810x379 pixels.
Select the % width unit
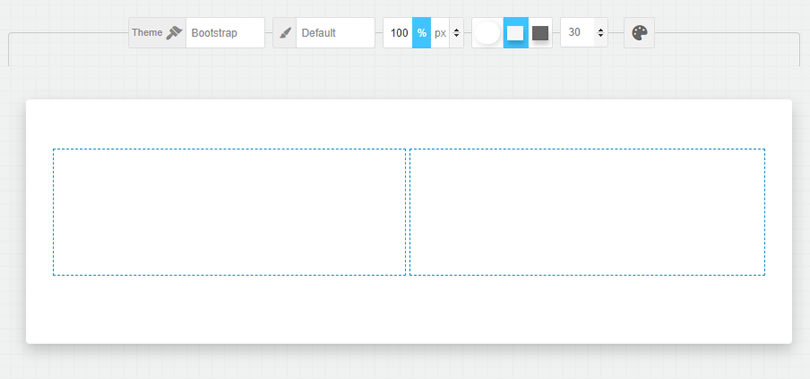click(x=422, y=33)
